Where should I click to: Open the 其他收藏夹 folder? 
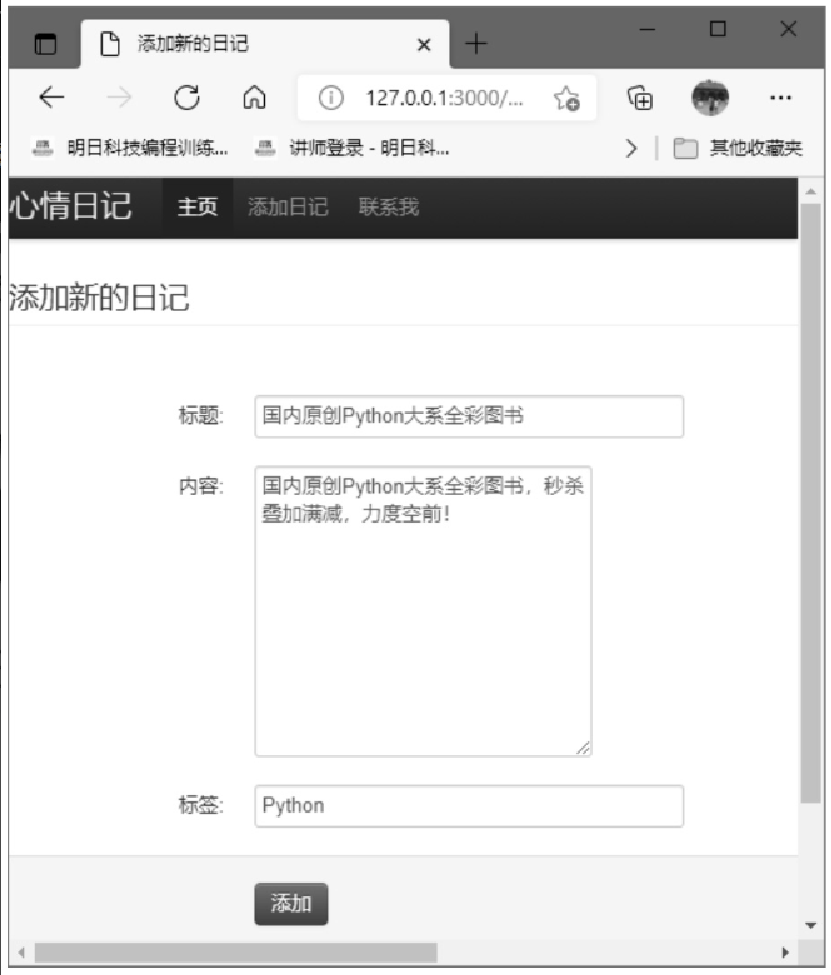tap(738, 148)
